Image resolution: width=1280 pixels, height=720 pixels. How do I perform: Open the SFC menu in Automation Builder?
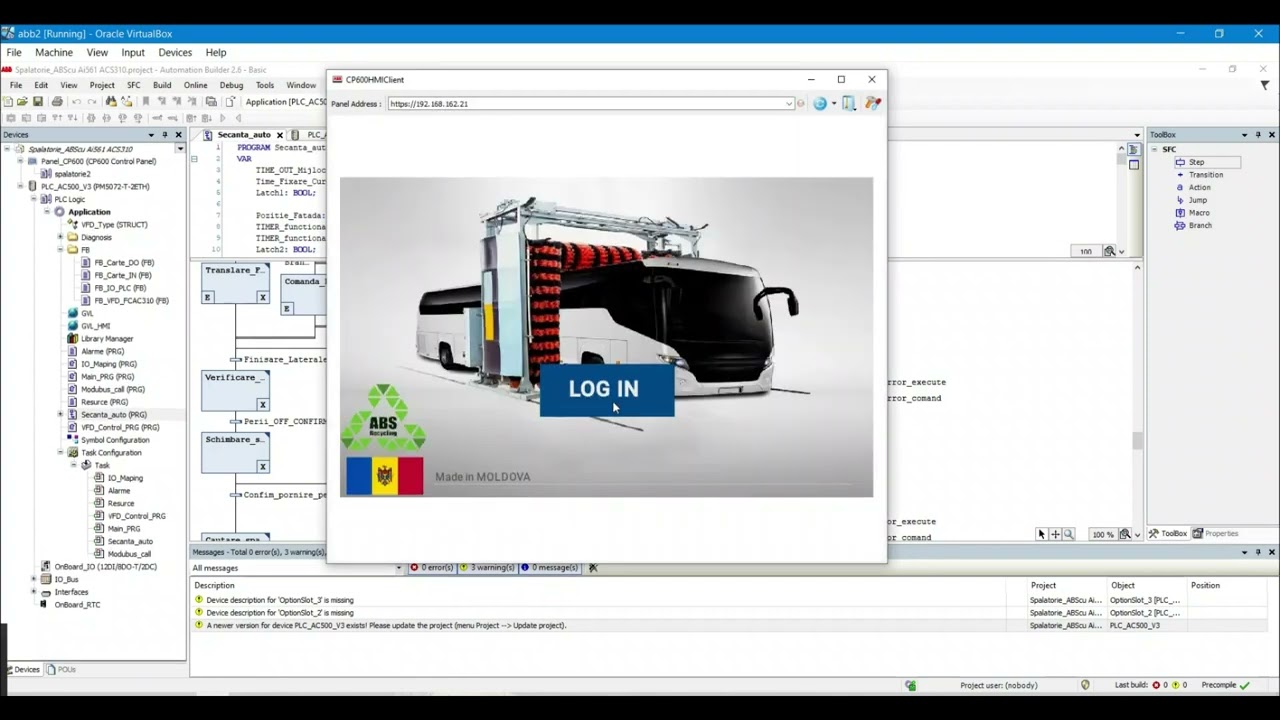pyautogui.click(x=133, y=85)
